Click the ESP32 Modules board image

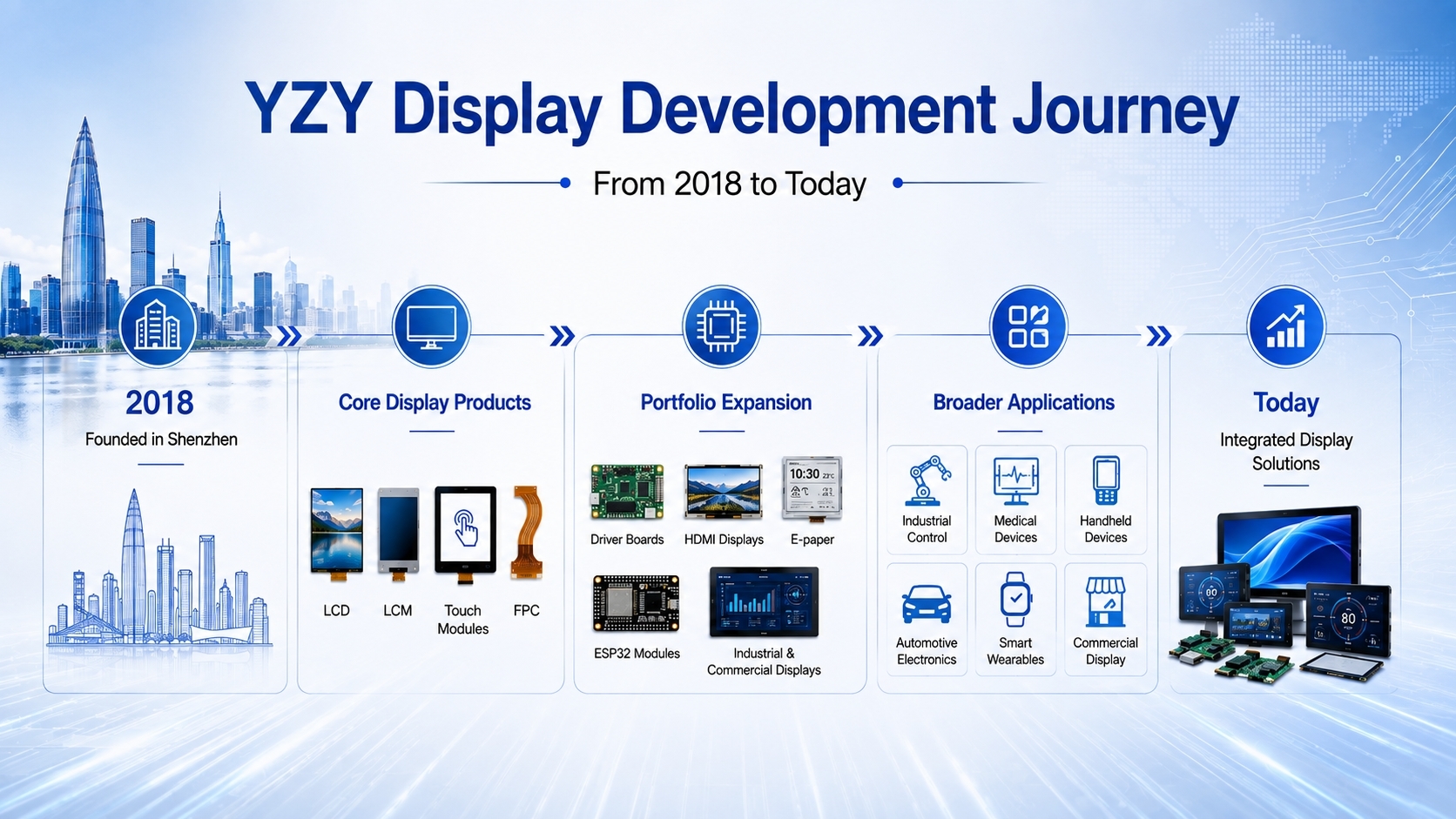[x=637, y=603]
